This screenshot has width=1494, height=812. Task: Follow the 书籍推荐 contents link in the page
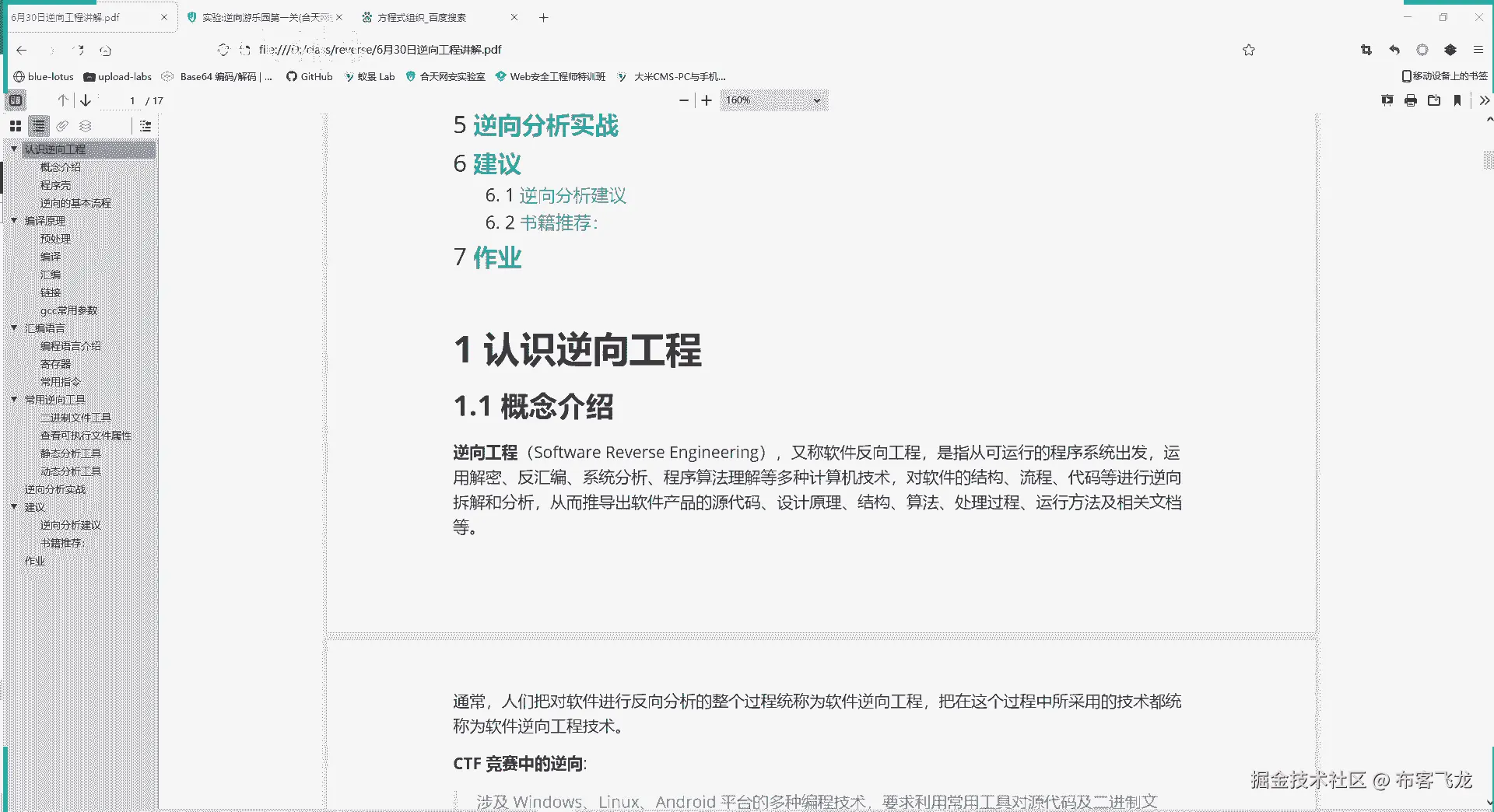coord(559,223)
